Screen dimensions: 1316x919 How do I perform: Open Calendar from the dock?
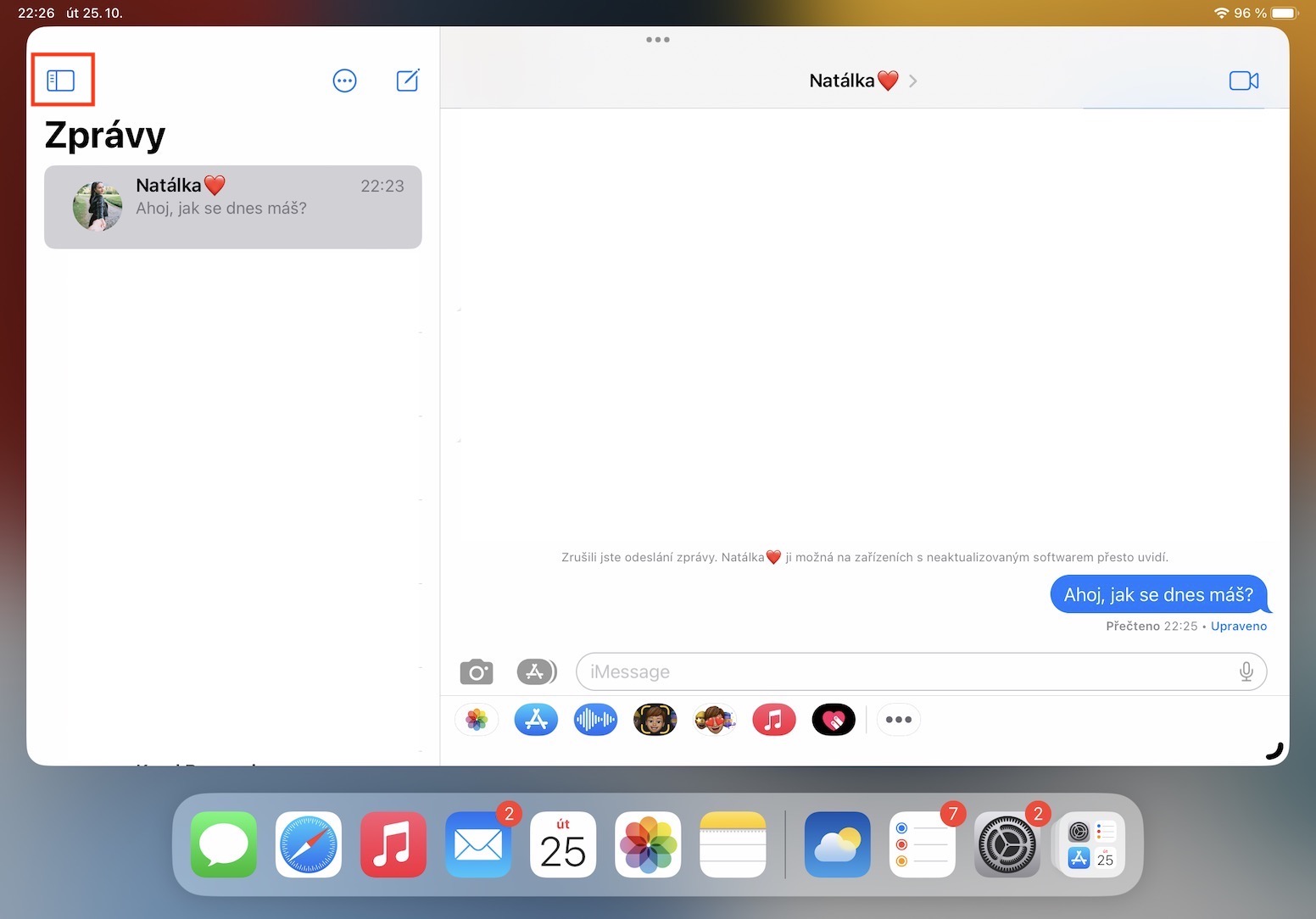click(563, 844)
